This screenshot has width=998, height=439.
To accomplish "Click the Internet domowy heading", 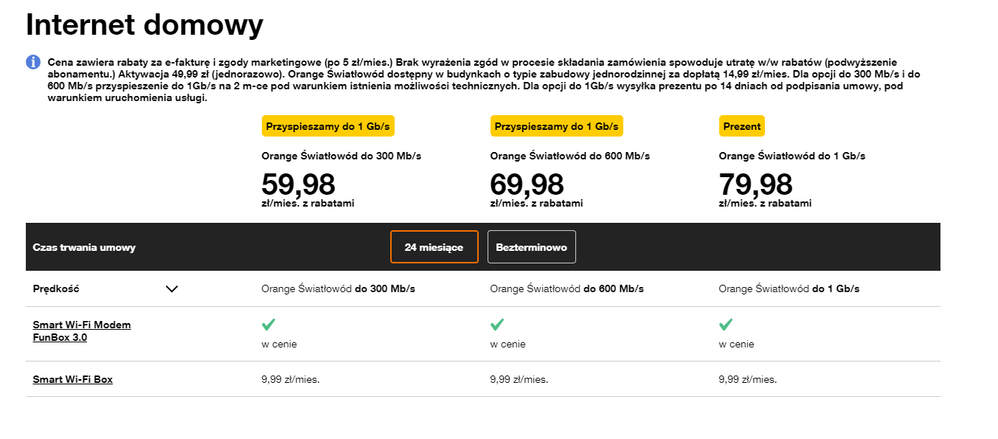I will [144, 23].
